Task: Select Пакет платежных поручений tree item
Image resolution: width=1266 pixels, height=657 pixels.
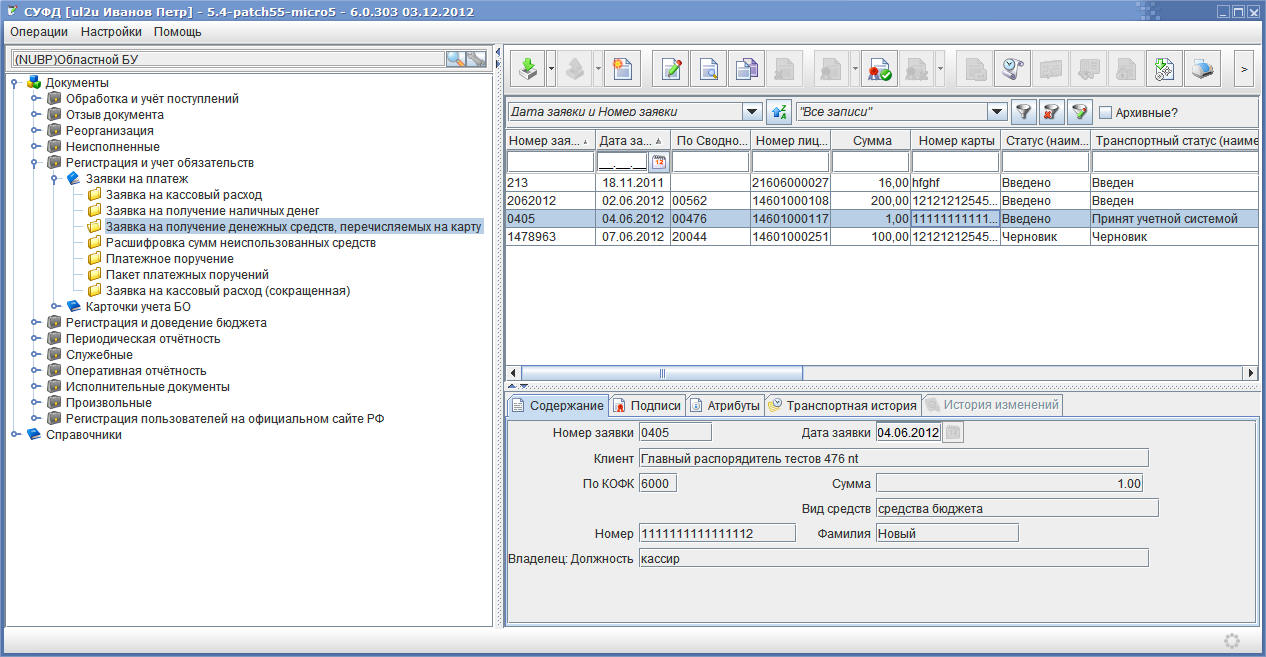Action: click(x=187, y=275)
